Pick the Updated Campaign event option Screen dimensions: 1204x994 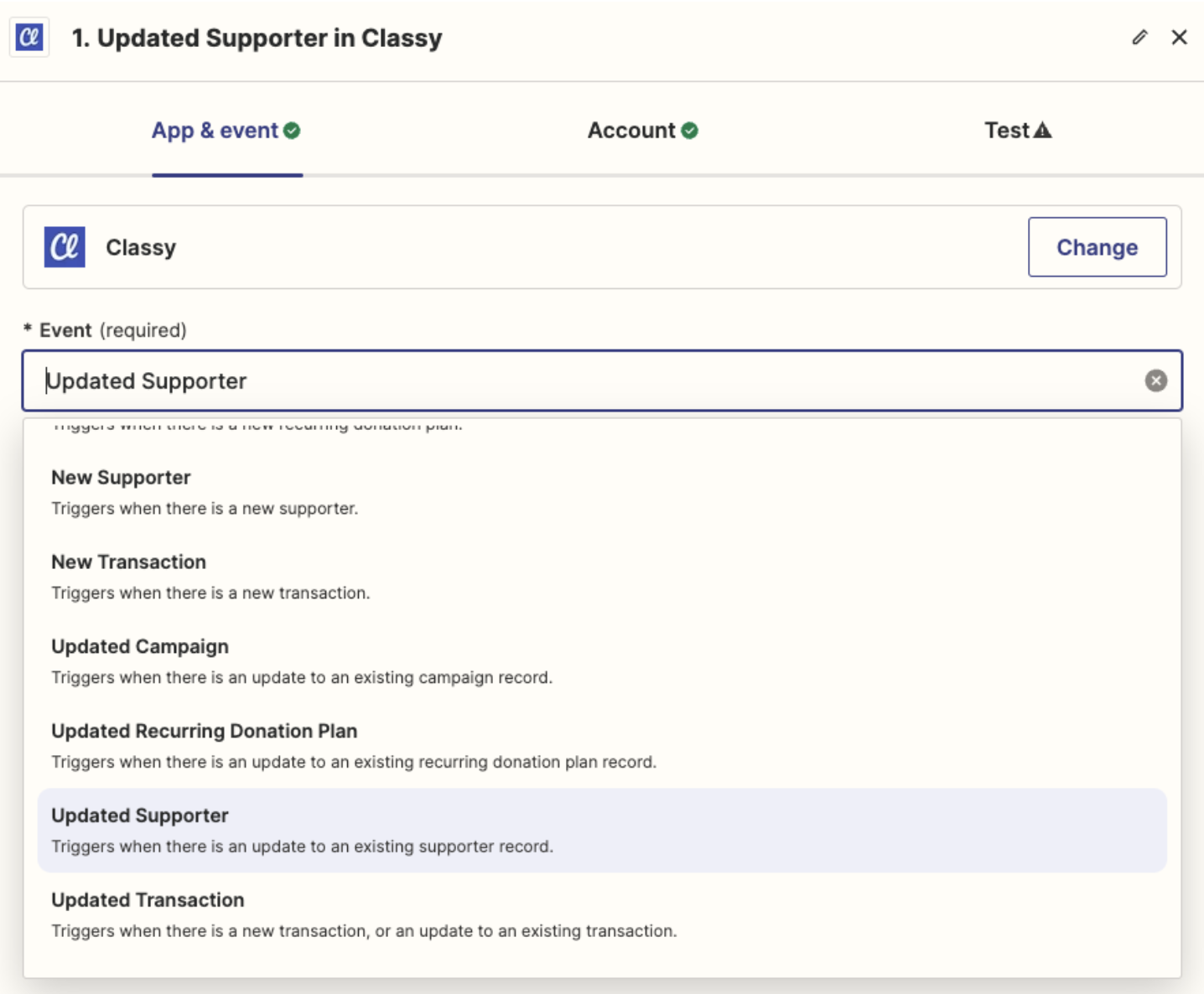[602, 662]
